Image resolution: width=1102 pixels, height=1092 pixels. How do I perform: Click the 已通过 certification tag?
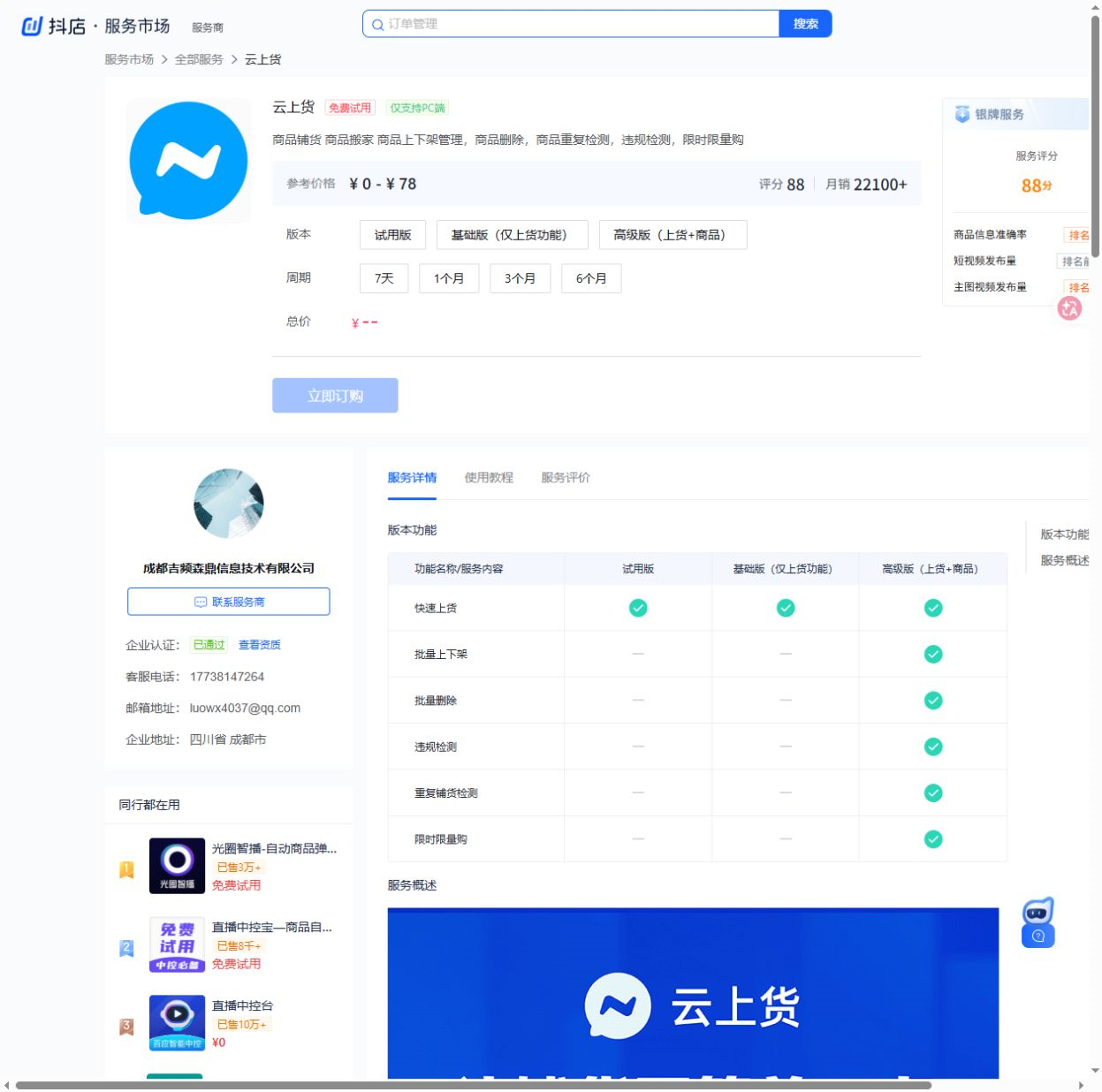coord(209,645)
